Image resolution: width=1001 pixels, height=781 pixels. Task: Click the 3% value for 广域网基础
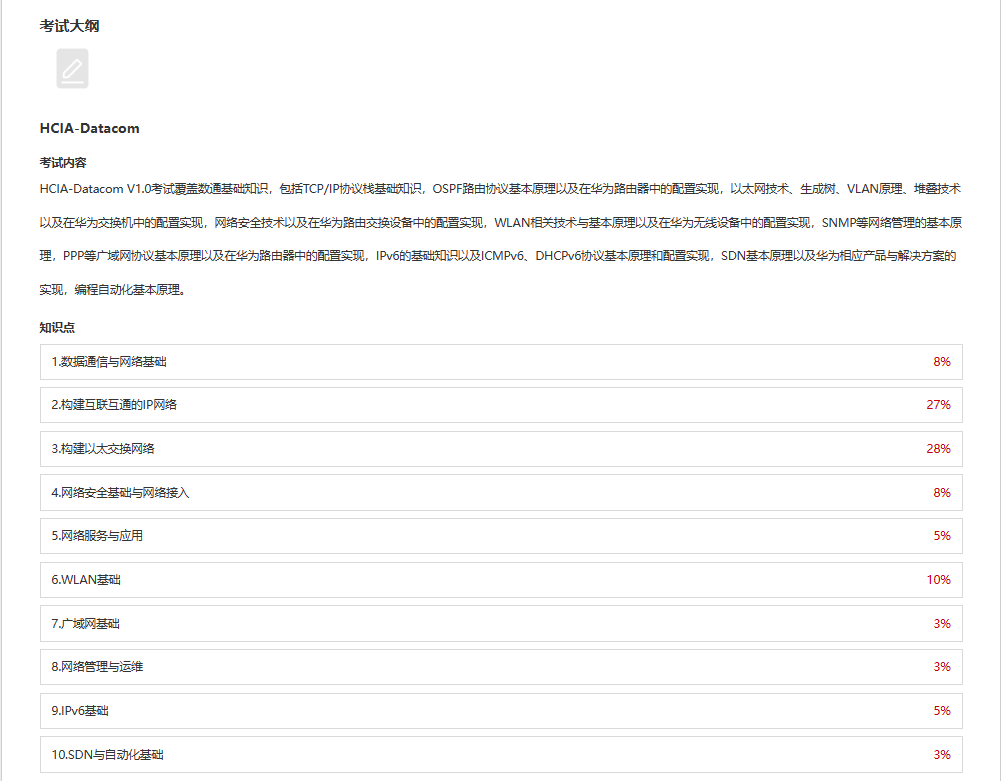click(942, 623)
